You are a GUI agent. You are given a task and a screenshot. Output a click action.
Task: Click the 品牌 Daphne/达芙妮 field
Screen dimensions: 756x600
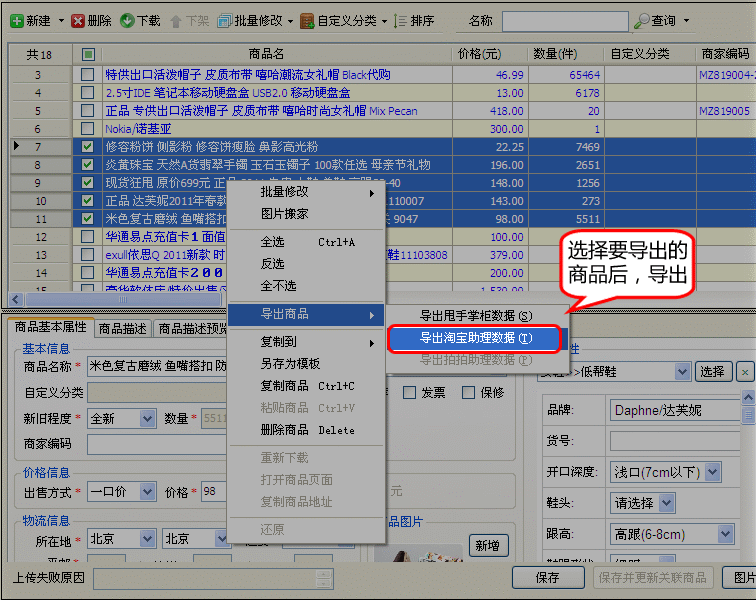point(675,410)
